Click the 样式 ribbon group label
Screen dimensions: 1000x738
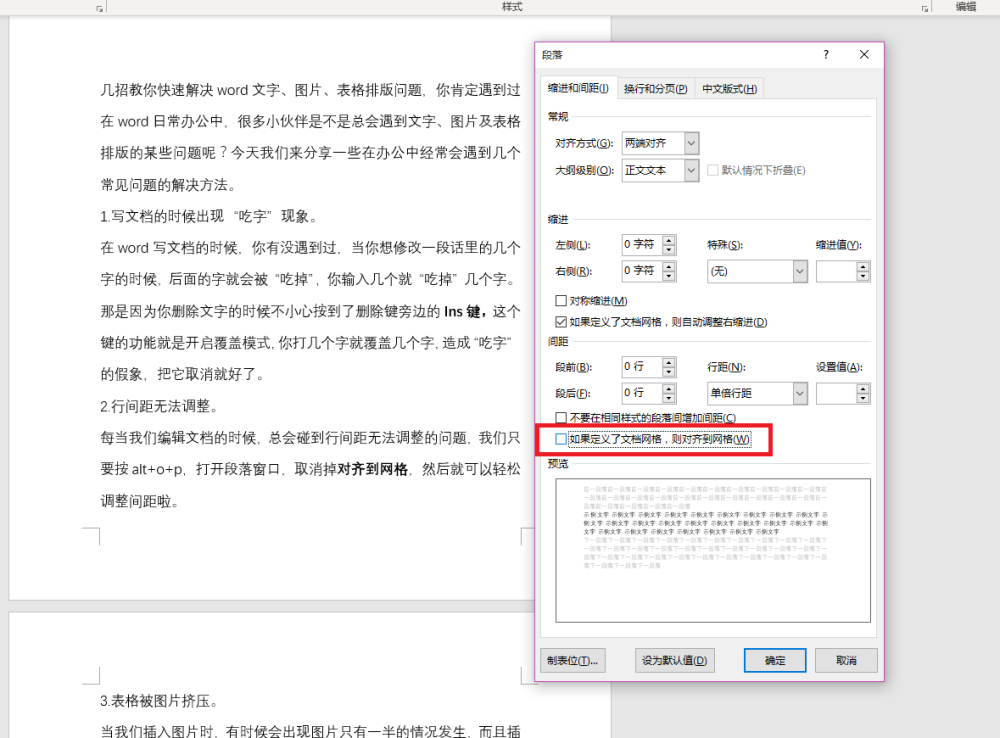512,6
